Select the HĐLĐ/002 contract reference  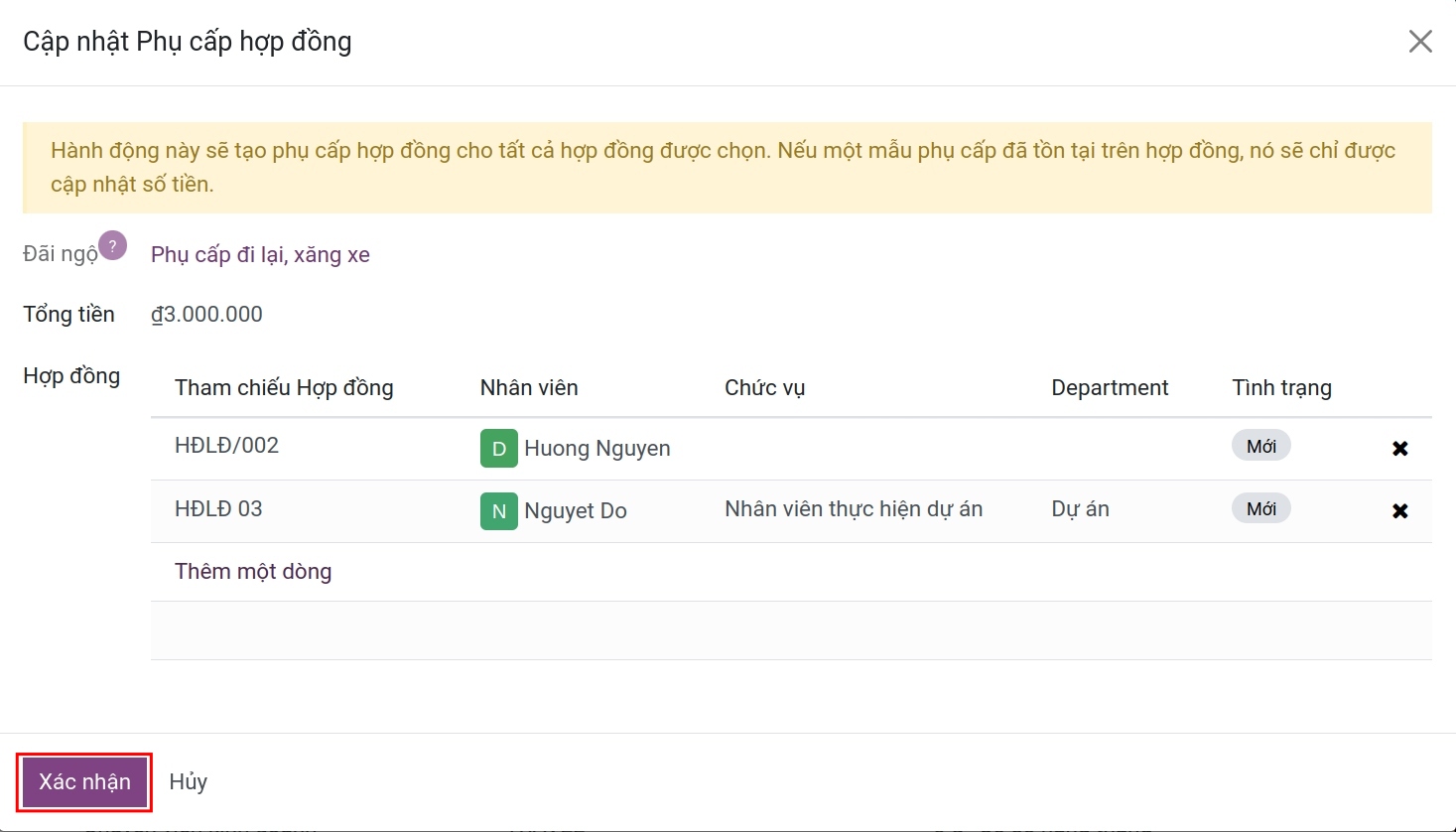[226, 446]
